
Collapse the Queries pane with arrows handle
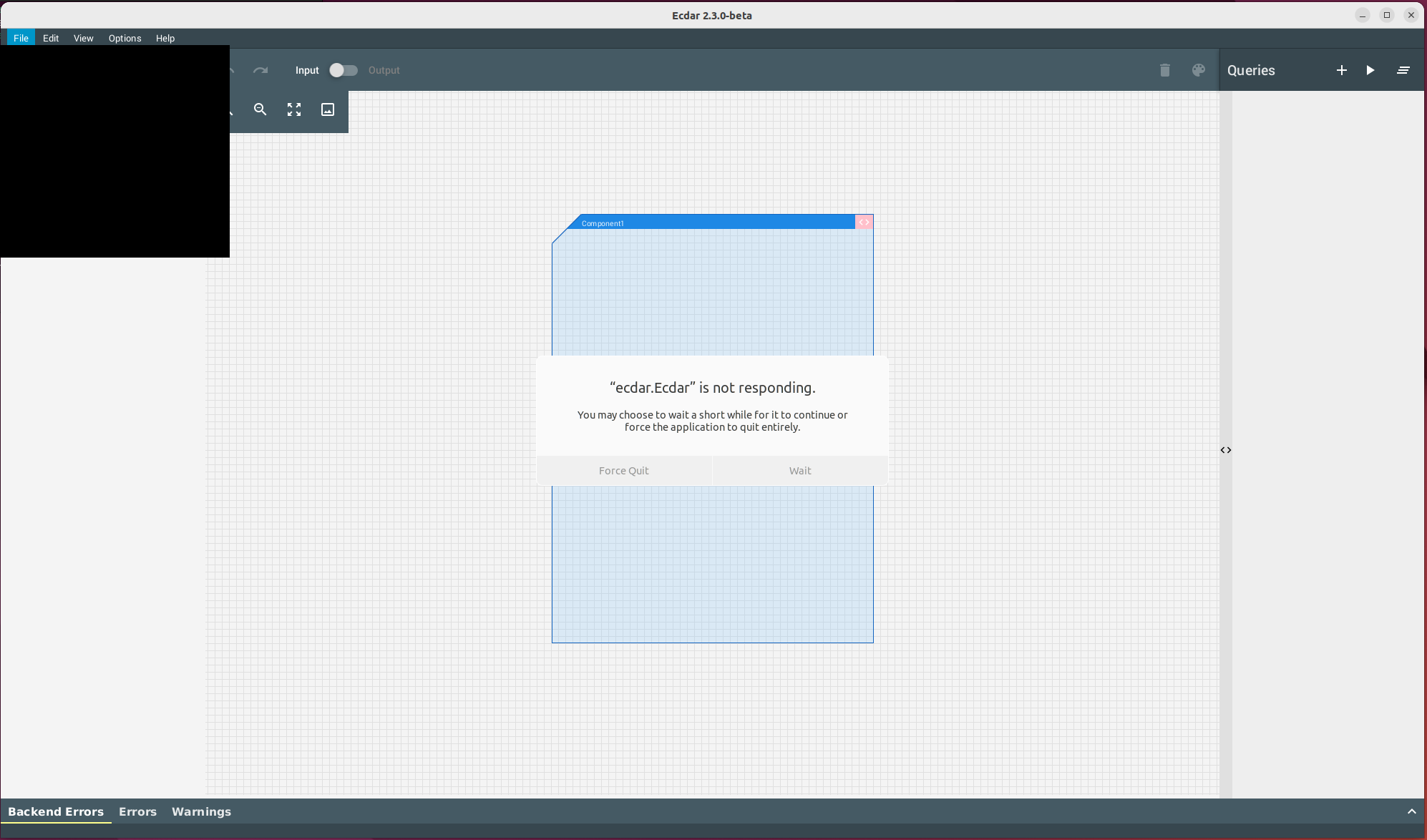point(1226,450)
